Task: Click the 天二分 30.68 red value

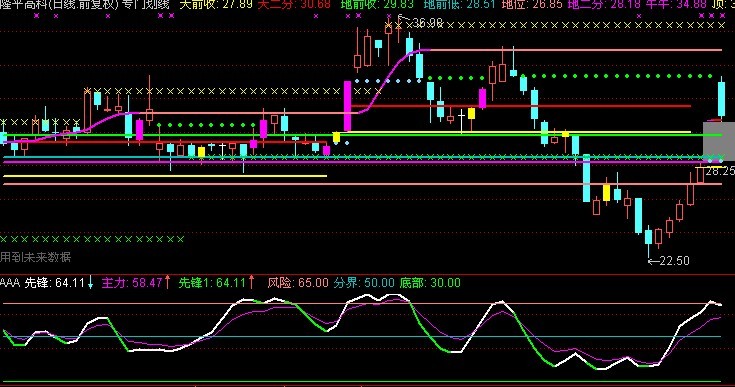Action: (x=294, y=5)
